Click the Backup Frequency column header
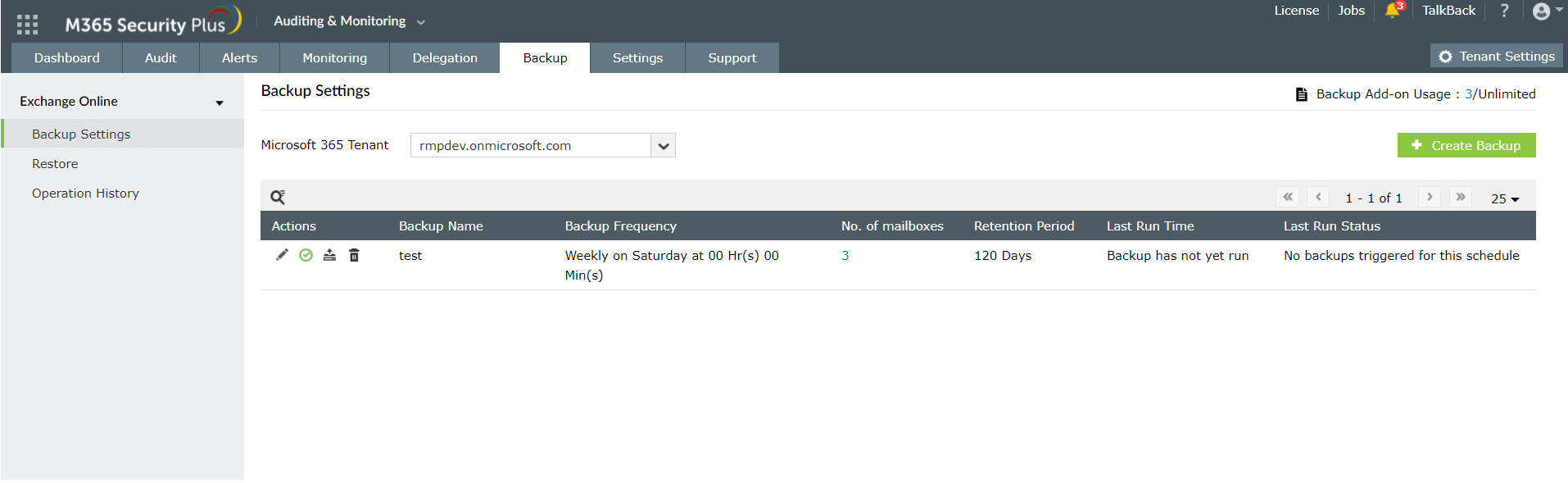This screenshot has height=483, width=1568. click(621, 226)
